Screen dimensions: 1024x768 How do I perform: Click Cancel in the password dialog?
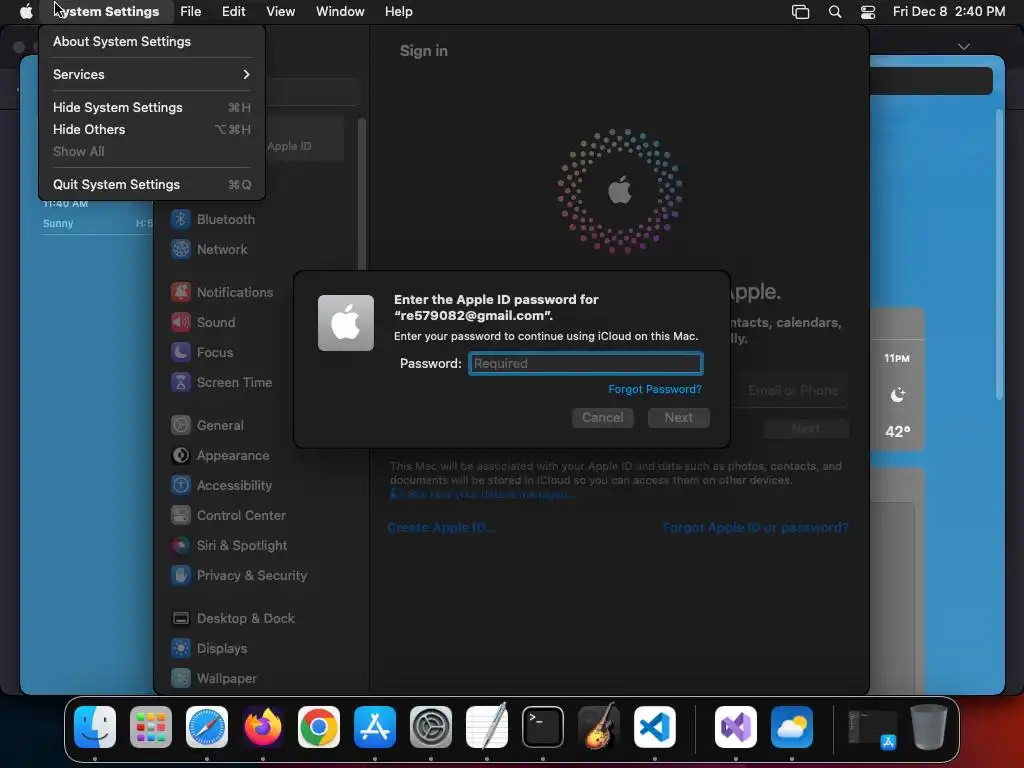(603, 417)
